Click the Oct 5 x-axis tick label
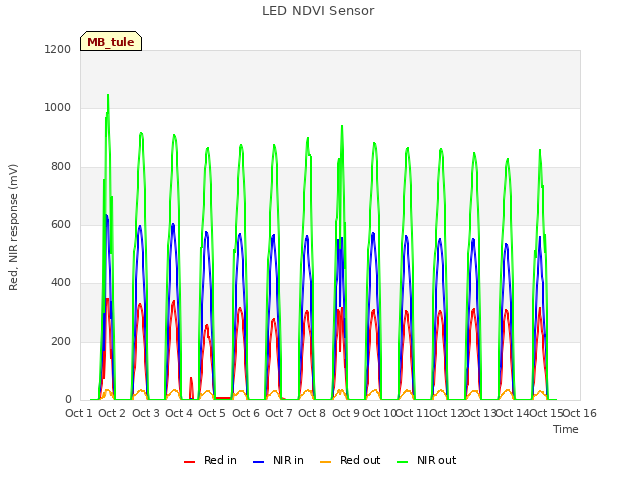The height and width of the screenshot is (480, 640). [x=212, y=413]
